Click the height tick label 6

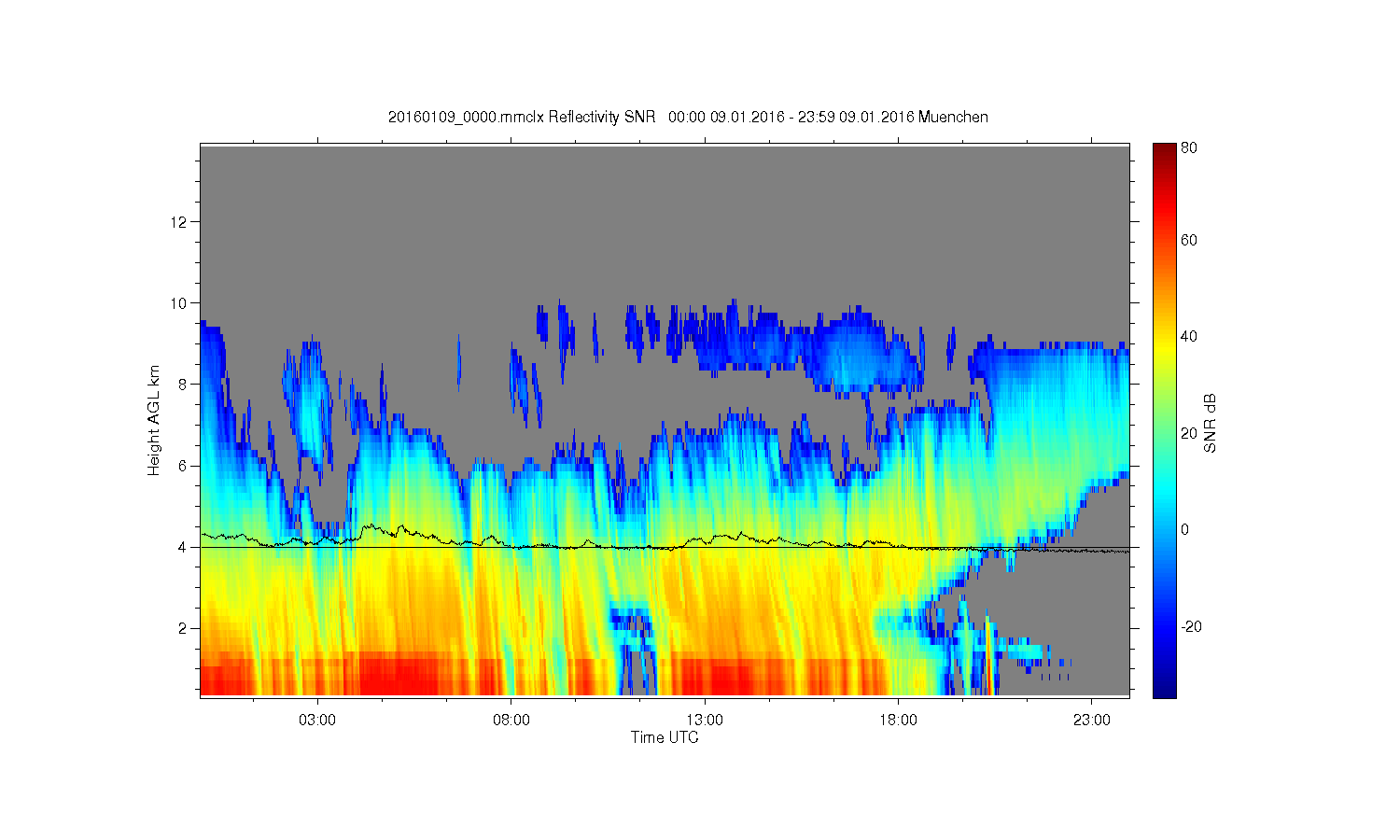coord(184,466)
